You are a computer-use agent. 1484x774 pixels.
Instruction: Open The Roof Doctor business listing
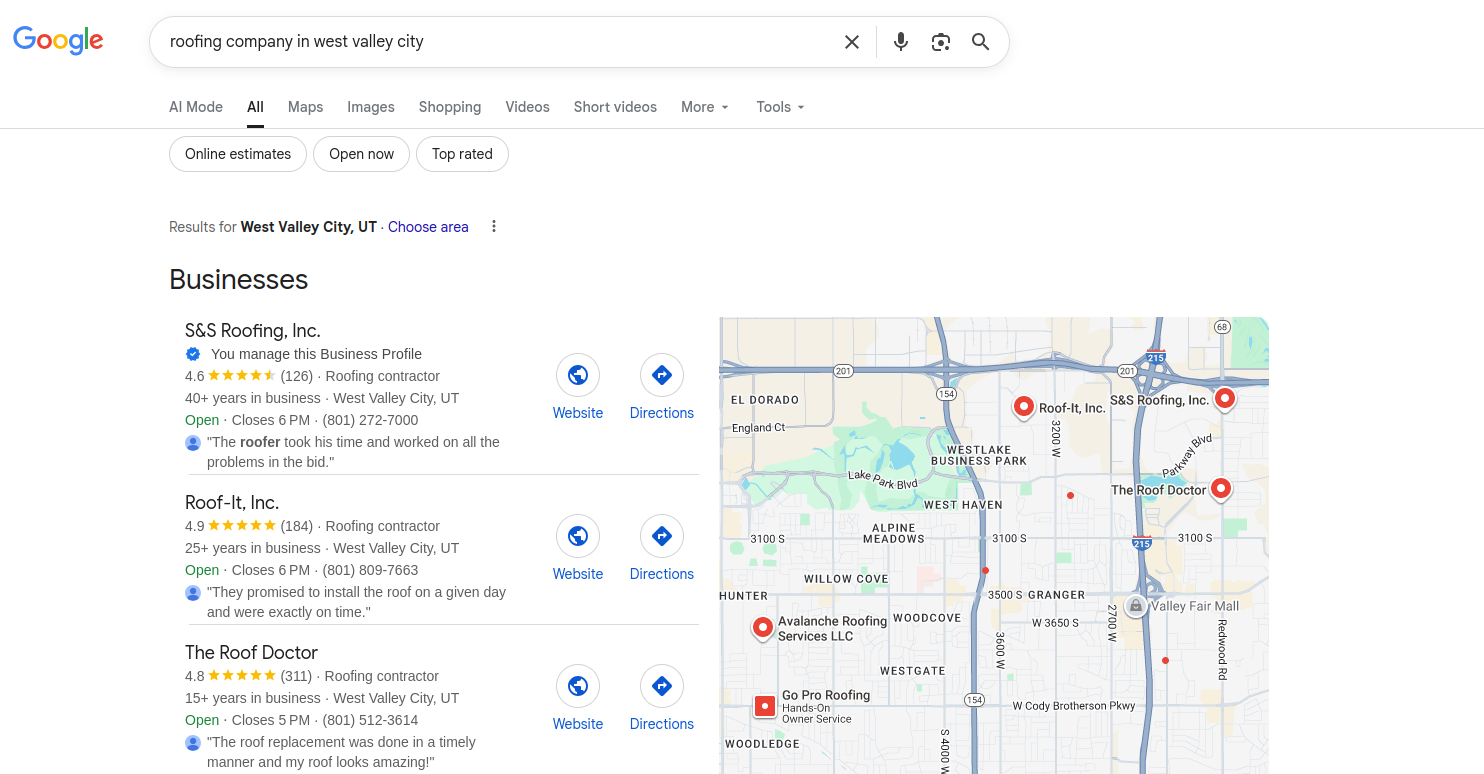pyautogui.click(x=251, y=653)
